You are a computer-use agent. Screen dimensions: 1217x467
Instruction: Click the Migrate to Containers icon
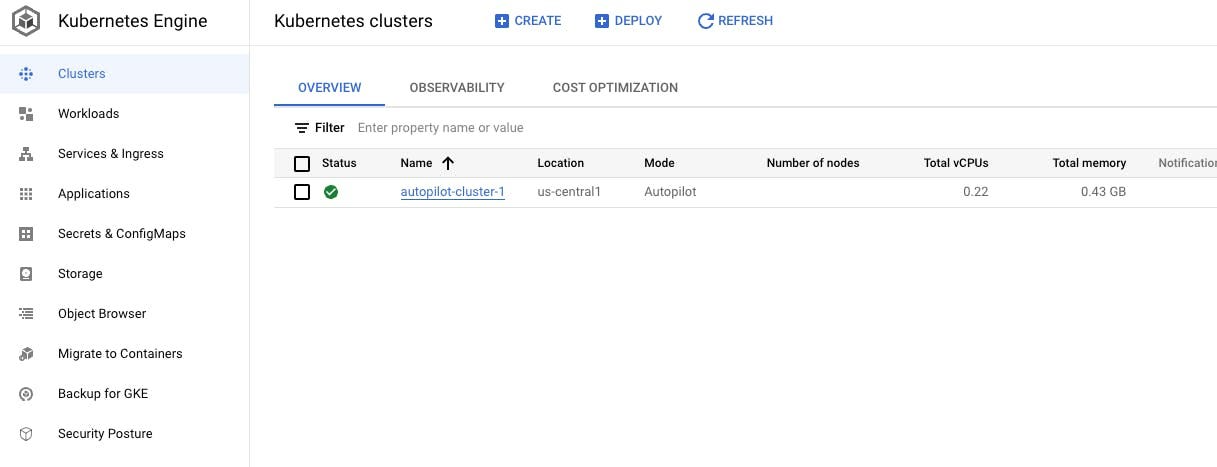tap(26, 354)
